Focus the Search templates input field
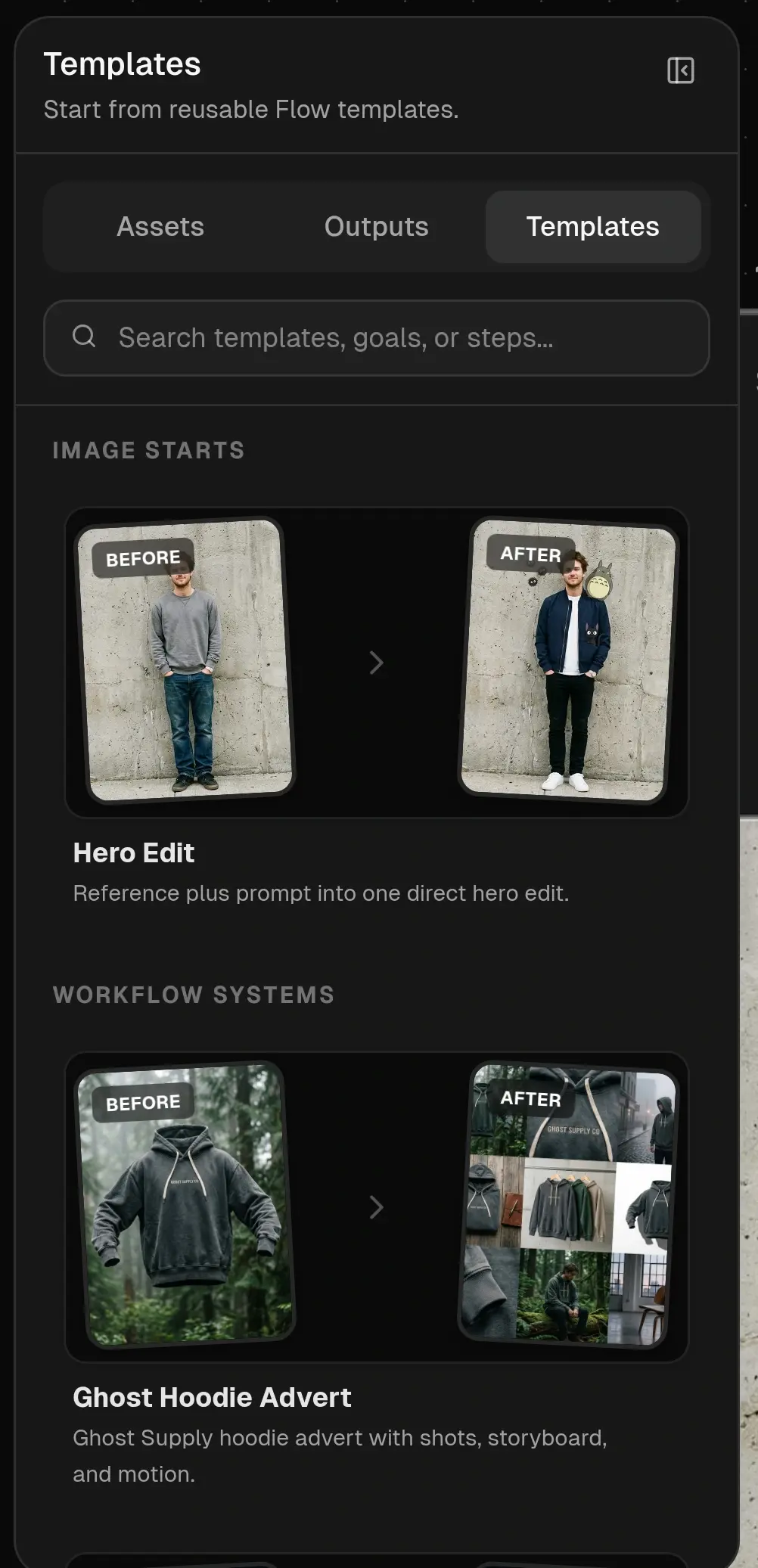 377,338
